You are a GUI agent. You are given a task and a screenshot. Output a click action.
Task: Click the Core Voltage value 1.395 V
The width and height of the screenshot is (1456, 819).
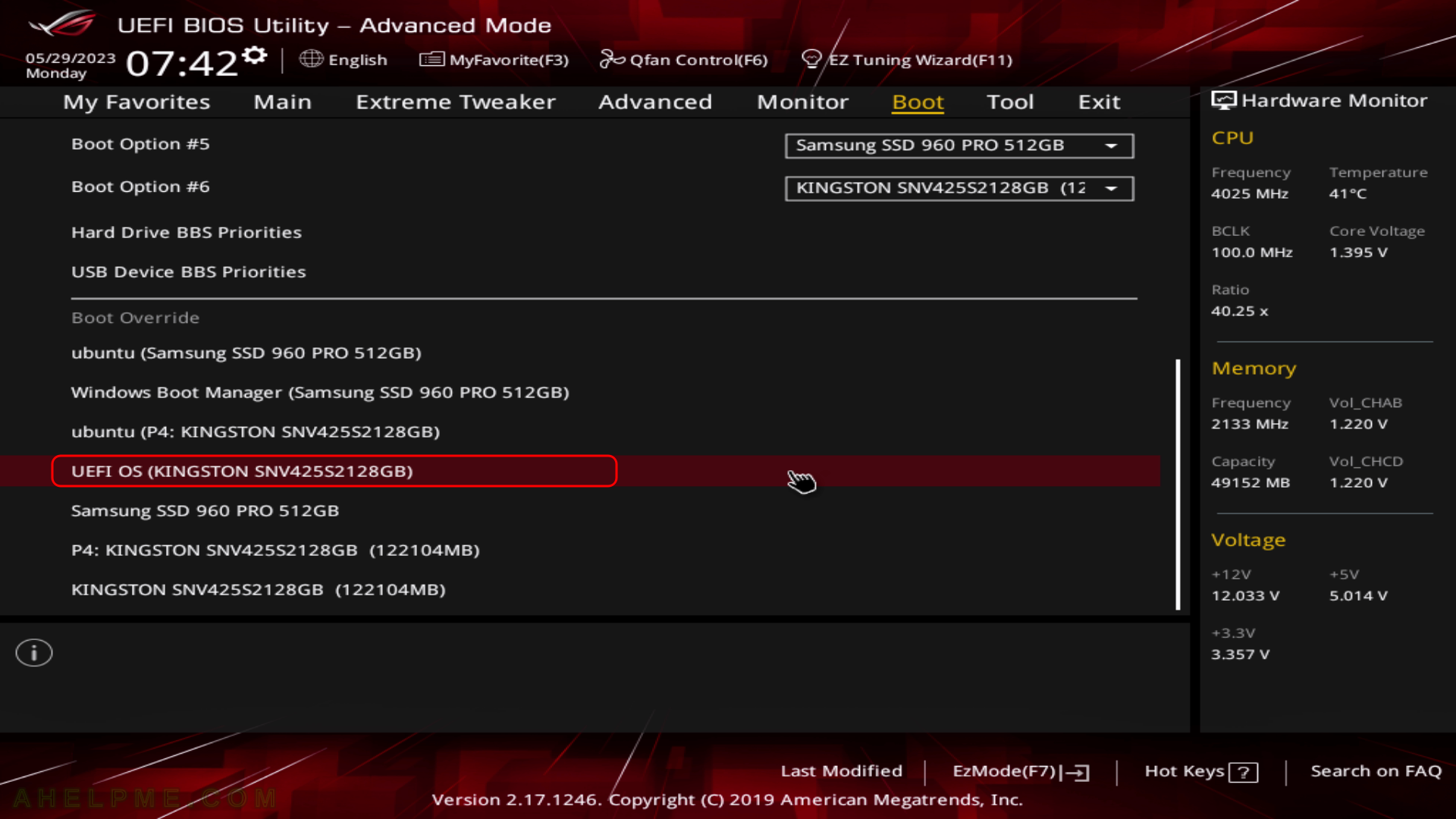(x=1358, y=253)
